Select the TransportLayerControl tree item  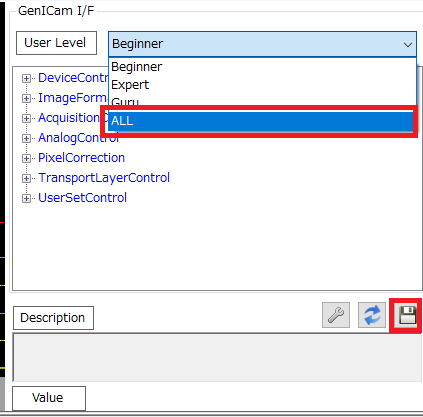(x=104, y=178)
